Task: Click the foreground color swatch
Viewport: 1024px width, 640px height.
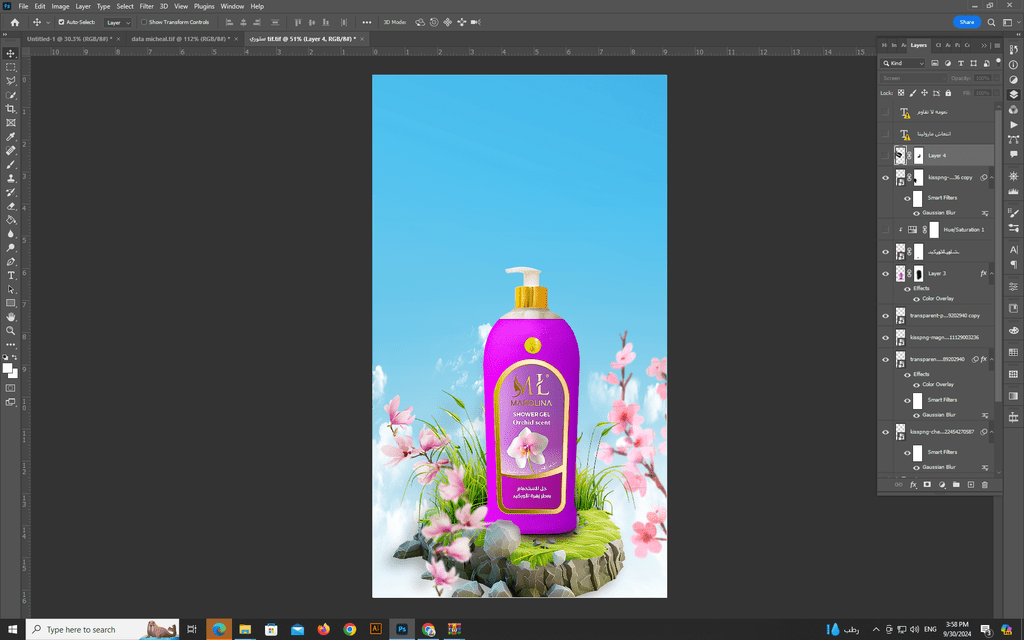Action: tap(7, 368)
